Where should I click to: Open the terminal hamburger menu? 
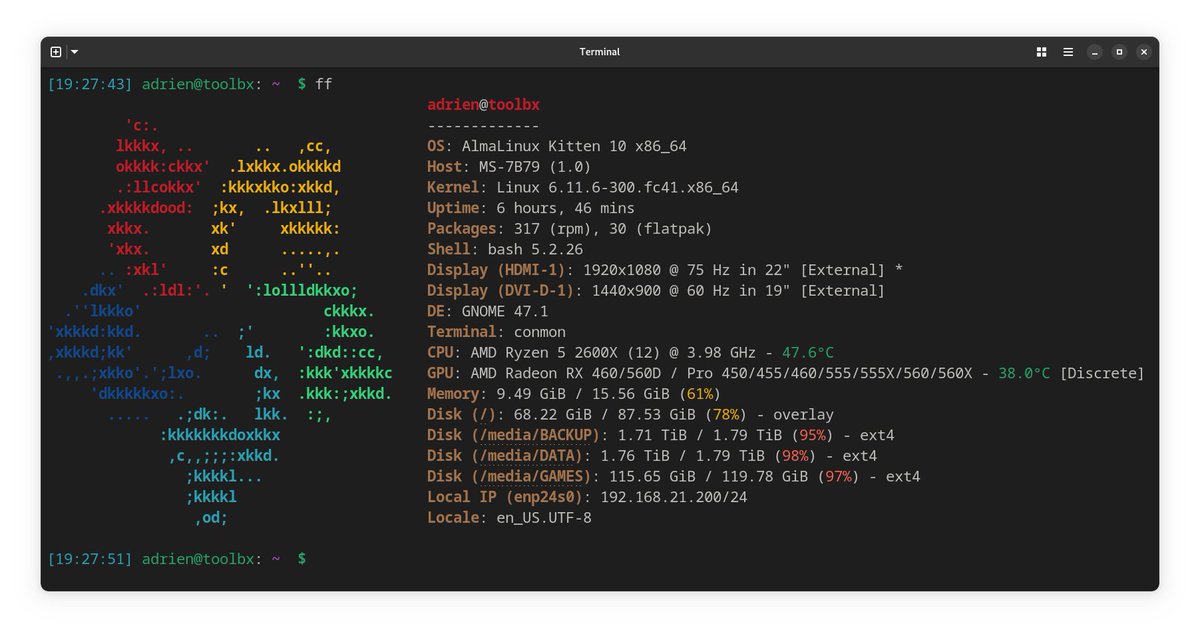(1068, 52)
